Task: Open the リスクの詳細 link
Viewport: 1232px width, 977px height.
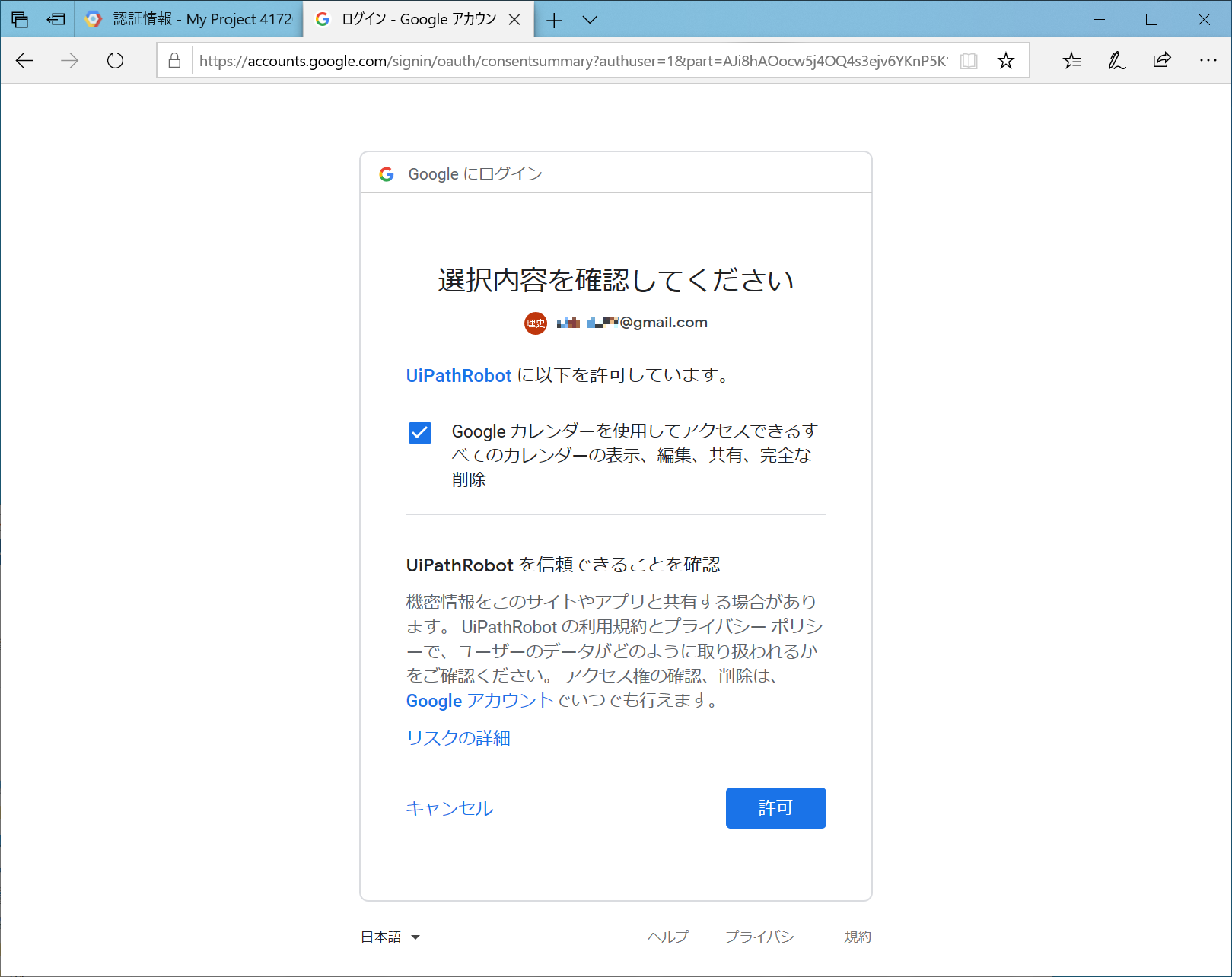Action: (x=458, y=738)
